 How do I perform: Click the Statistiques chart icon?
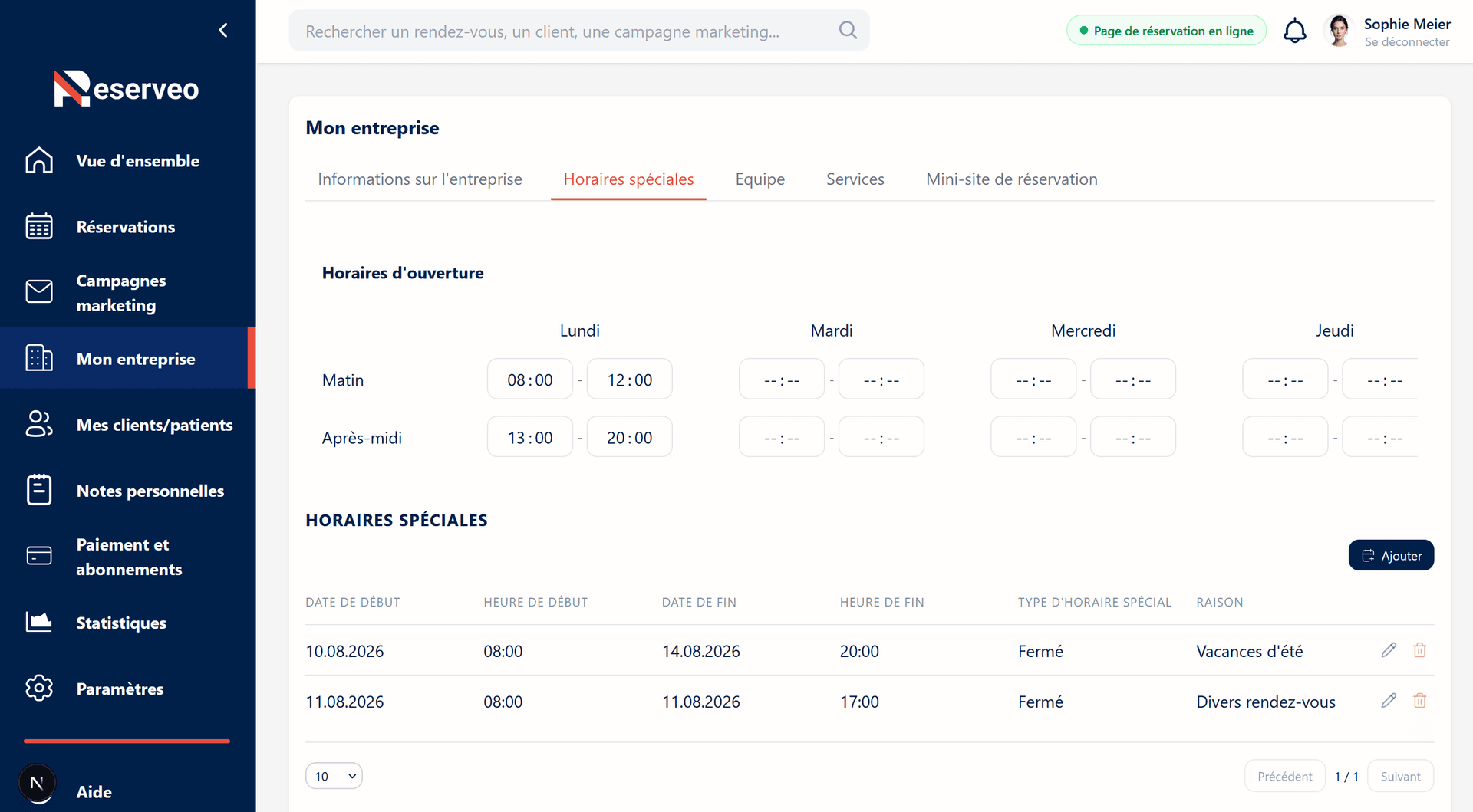pyautogui.click(x=39, y=622)
